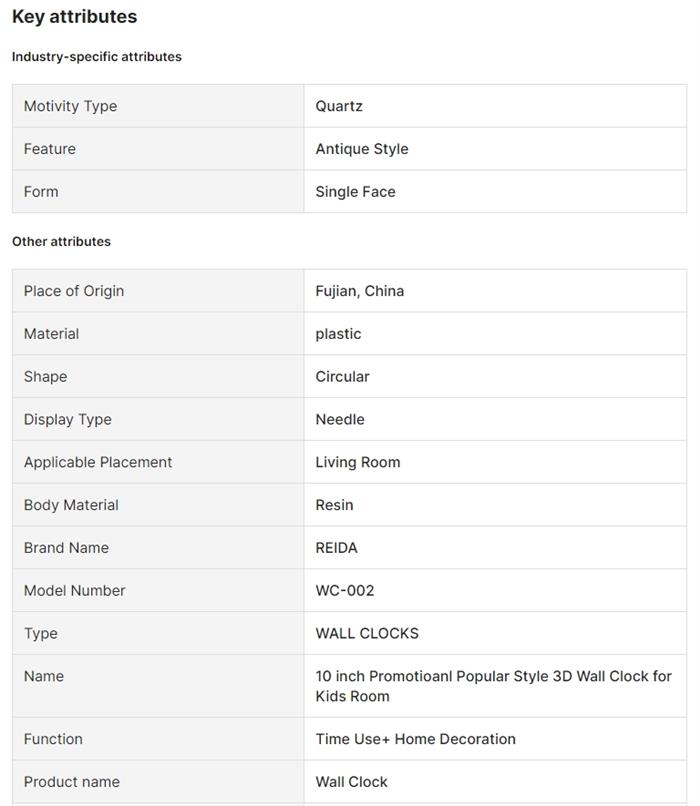Image resolution: width=700 pixels, height=806 pixels.
Task: Click the Wall Clock product name value
Action: pyautogui.click(x=351, y=782)
